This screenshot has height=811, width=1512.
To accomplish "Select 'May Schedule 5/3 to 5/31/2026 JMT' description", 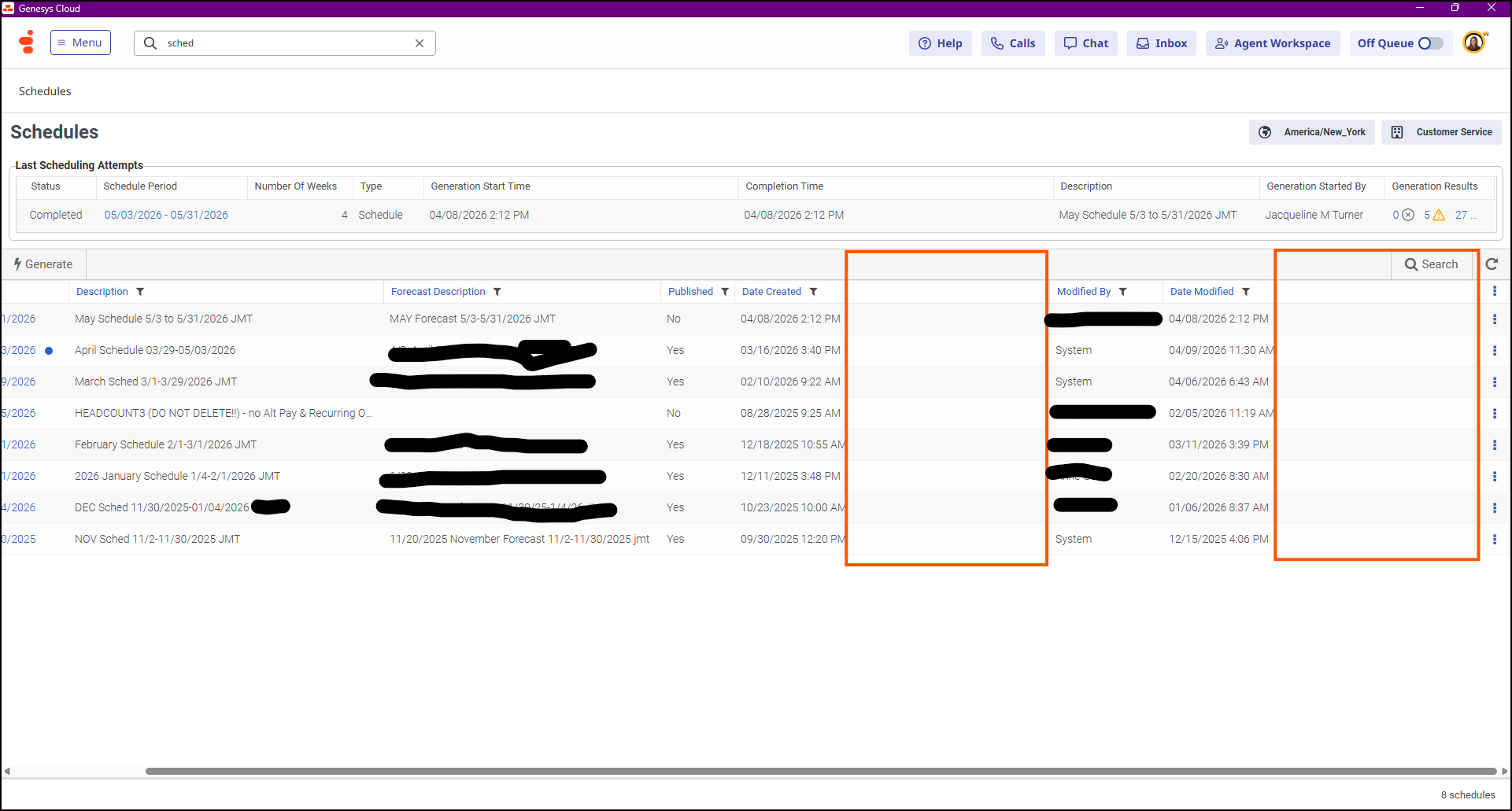I will click(164, 319).
